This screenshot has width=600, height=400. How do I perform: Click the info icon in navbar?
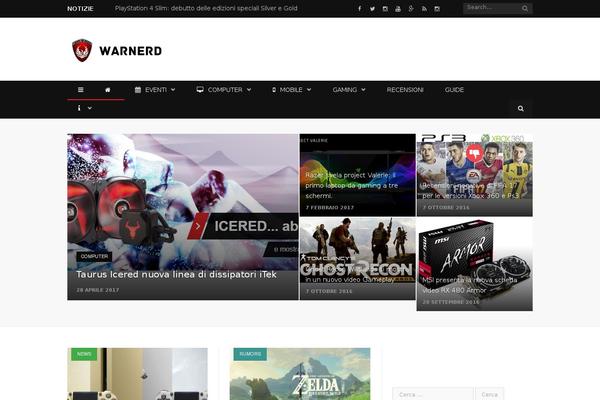click(x=79, y=108)
